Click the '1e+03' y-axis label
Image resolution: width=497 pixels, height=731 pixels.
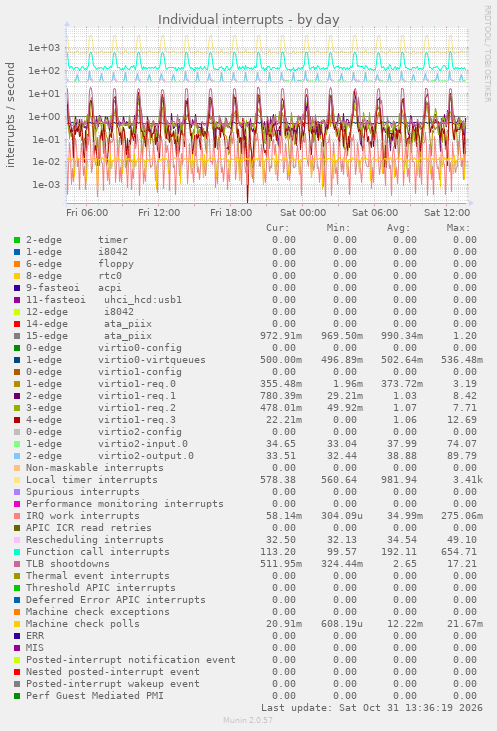click(x=44, y=48)
